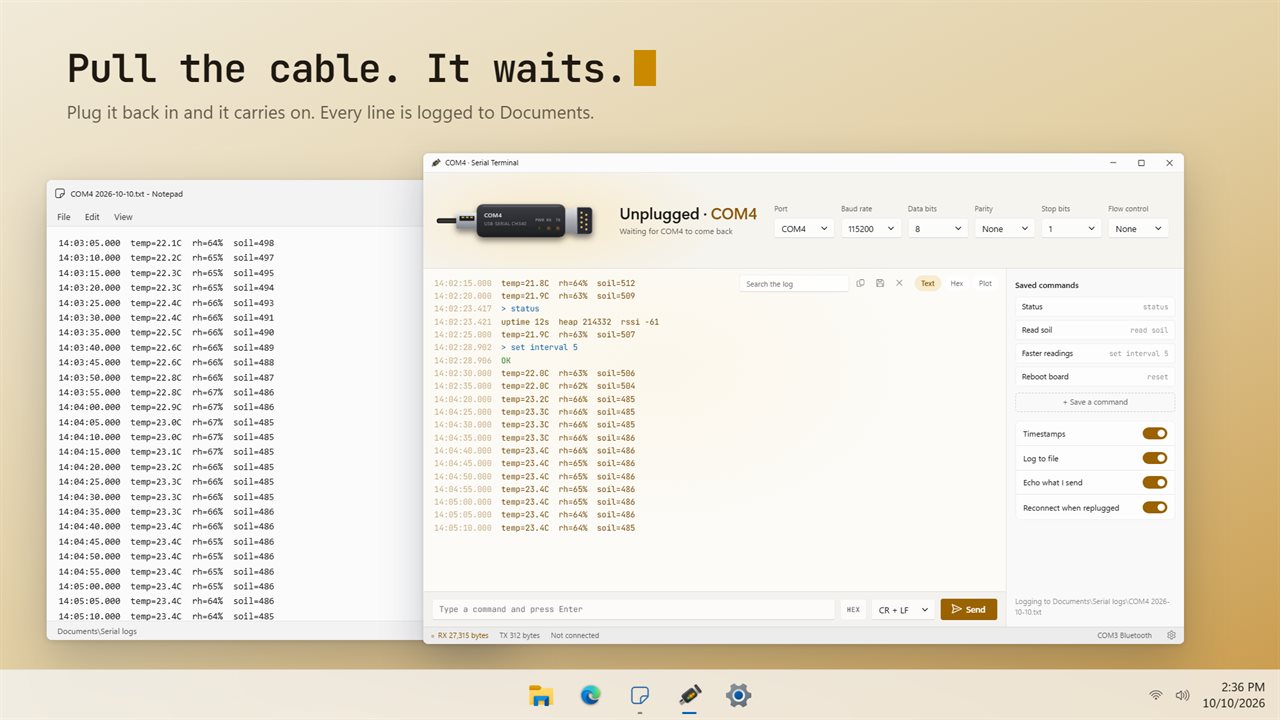
Task: Toggle the Timestamps switch
Action: (1155, 434)
